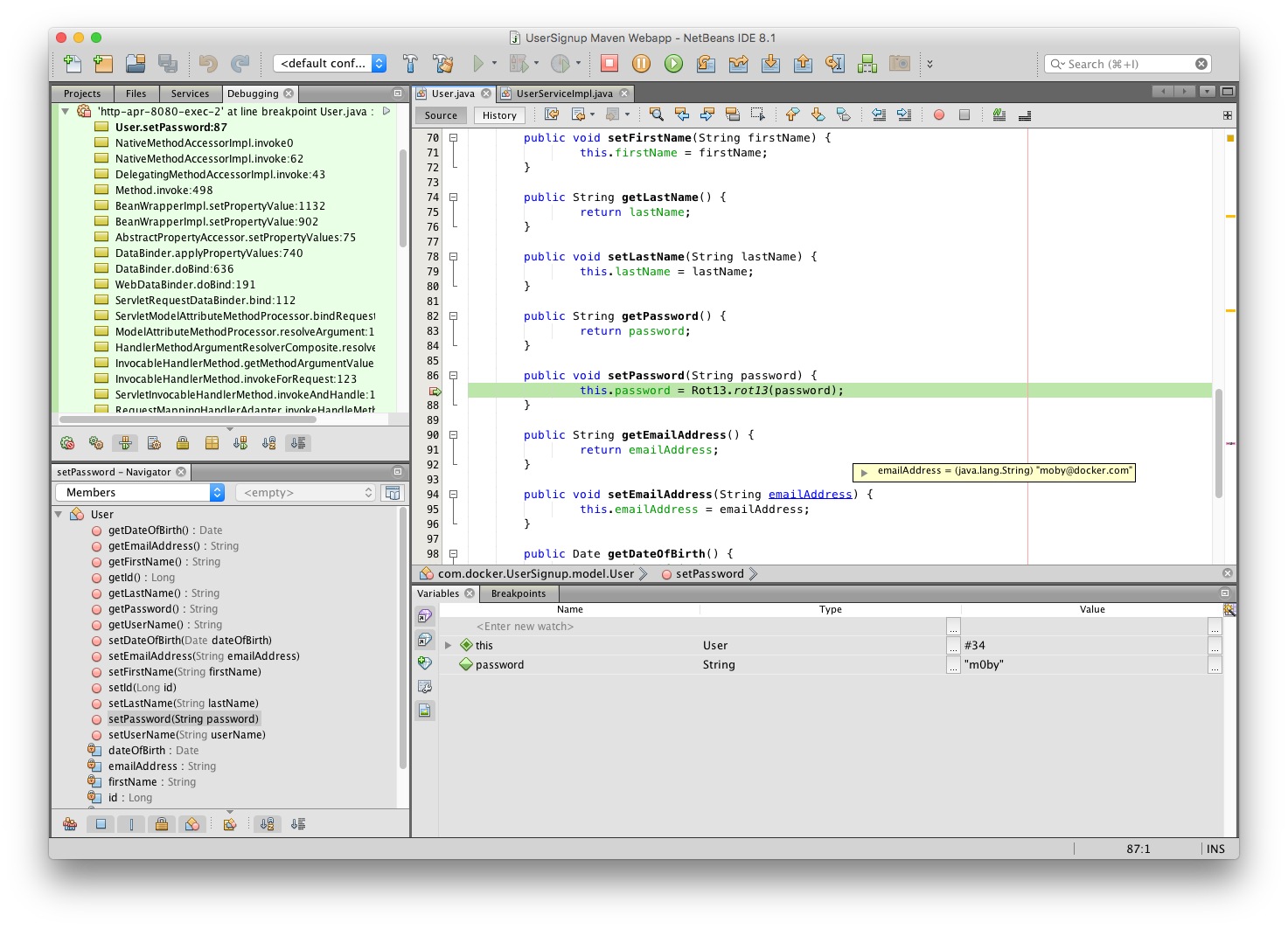Viewport: 1288px width, 929px height.
Task: Open the Members dropdown in Navigator
Action: [x=140, y=493]
